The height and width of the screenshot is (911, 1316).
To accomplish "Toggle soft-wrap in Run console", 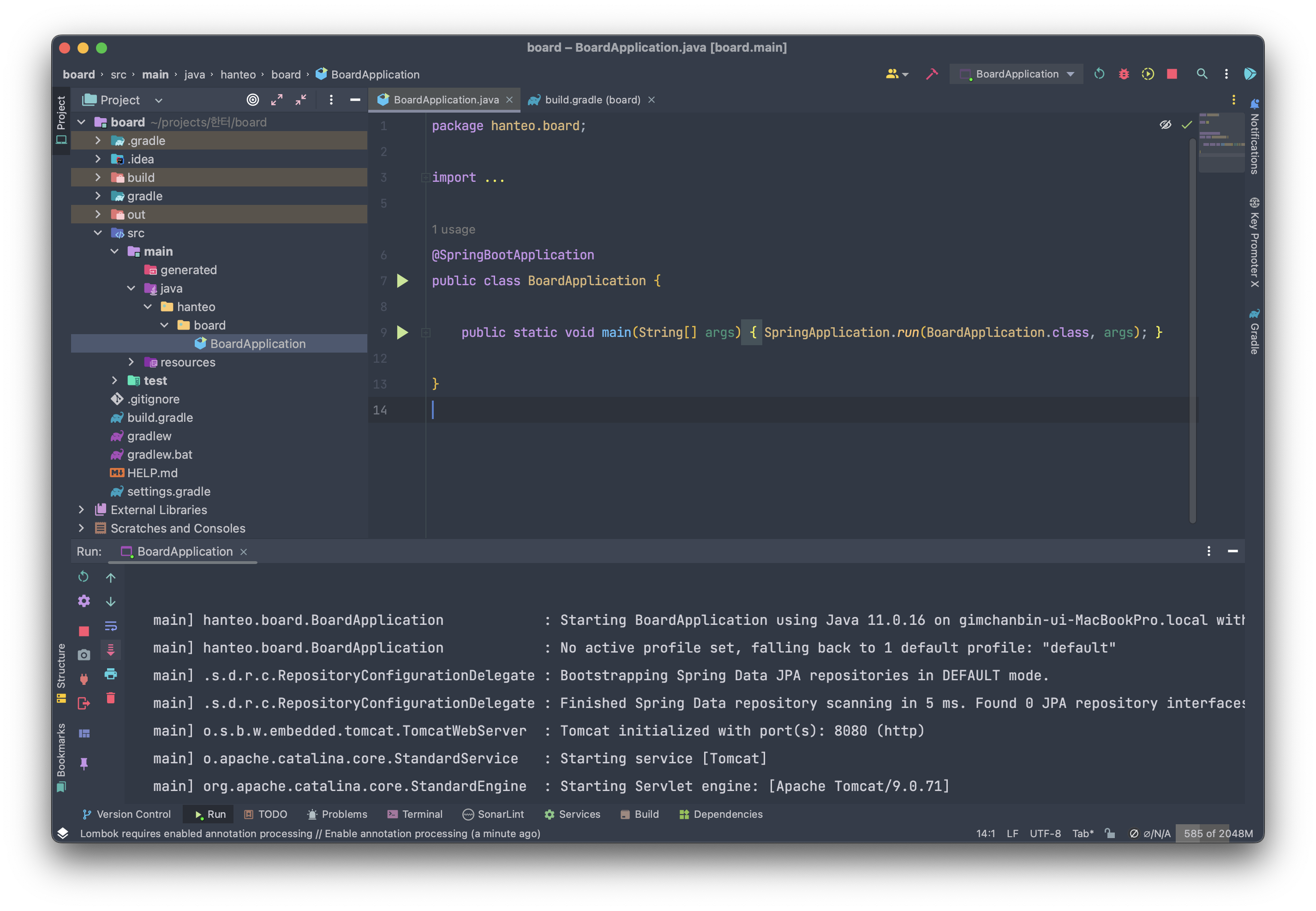I will 111,626.
